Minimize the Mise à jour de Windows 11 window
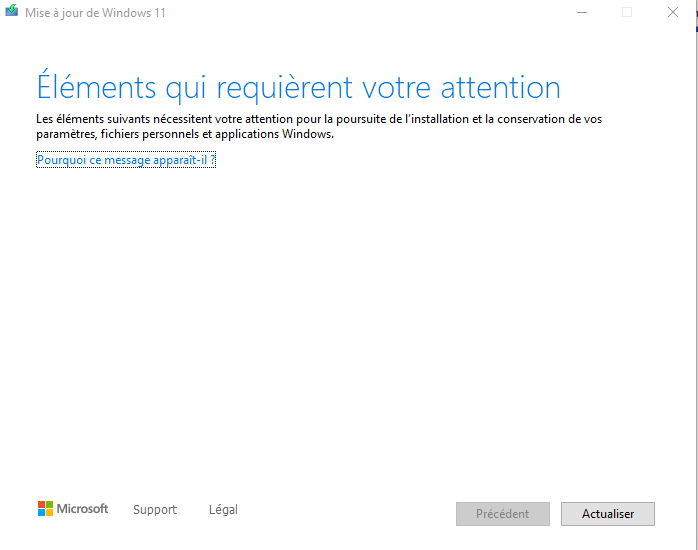 582,12
